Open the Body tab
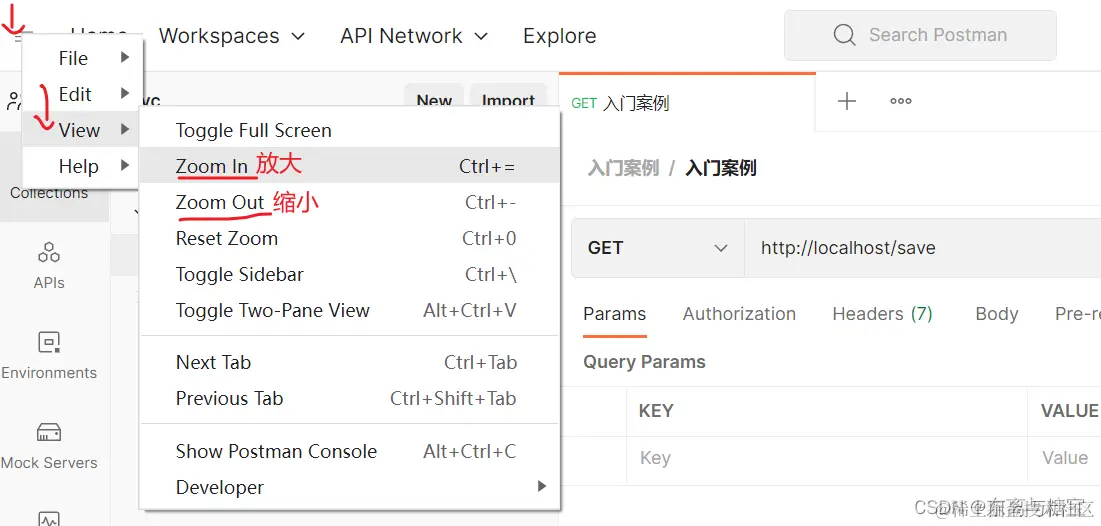This screenshot has height=526, width=1101. coord(996,314)
